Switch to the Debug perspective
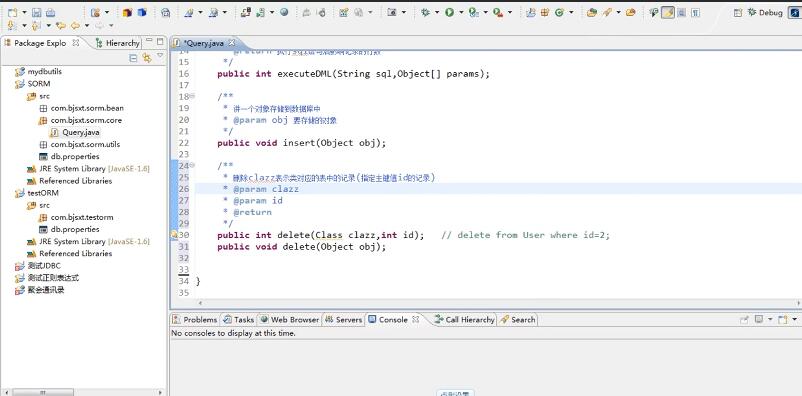The height and width of the screenshot is (396, 802). [765, 13]
